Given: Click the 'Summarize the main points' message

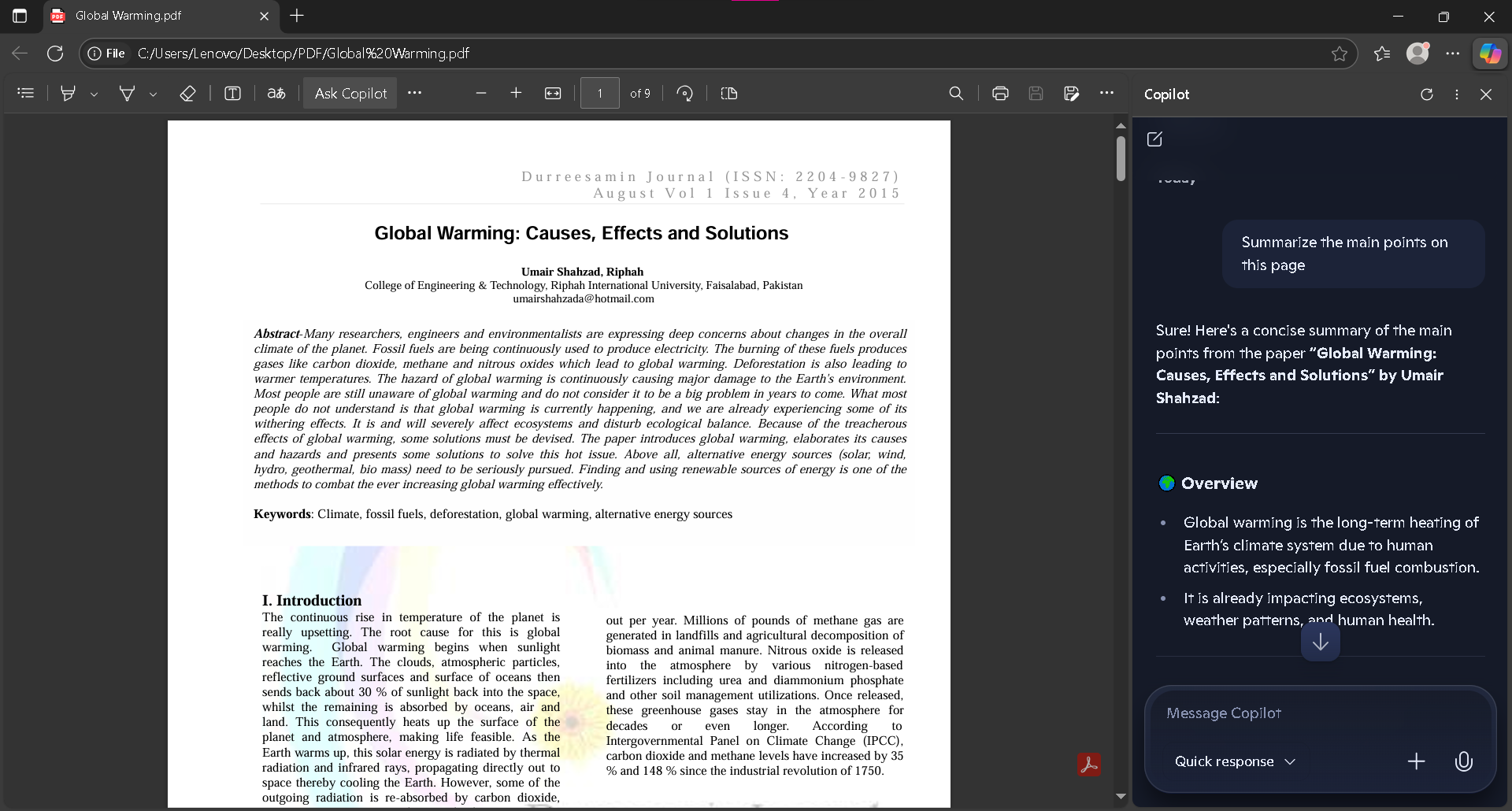Looking at the screenshot, I should [1353, 254].
